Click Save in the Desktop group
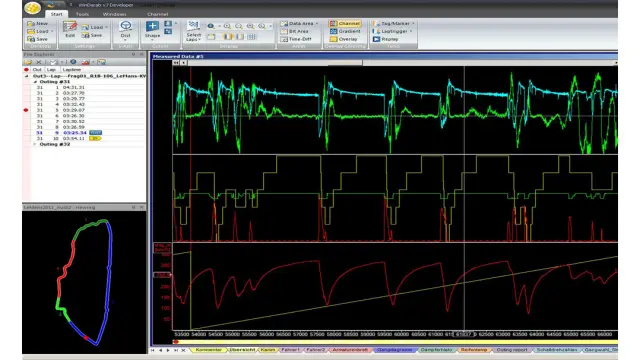The width and height of the screenshot is (640, 360). click(x=38, y=39)
